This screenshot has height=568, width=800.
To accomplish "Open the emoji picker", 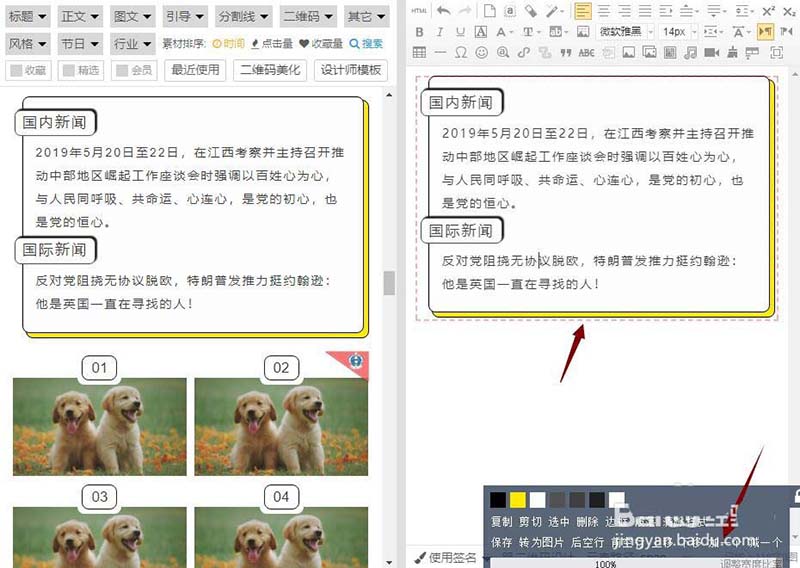I will [481, 52].
